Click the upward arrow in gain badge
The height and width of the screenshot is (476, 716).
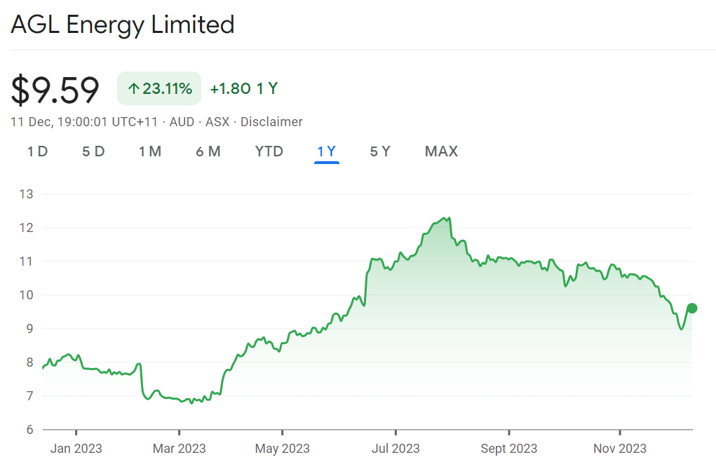133,88
